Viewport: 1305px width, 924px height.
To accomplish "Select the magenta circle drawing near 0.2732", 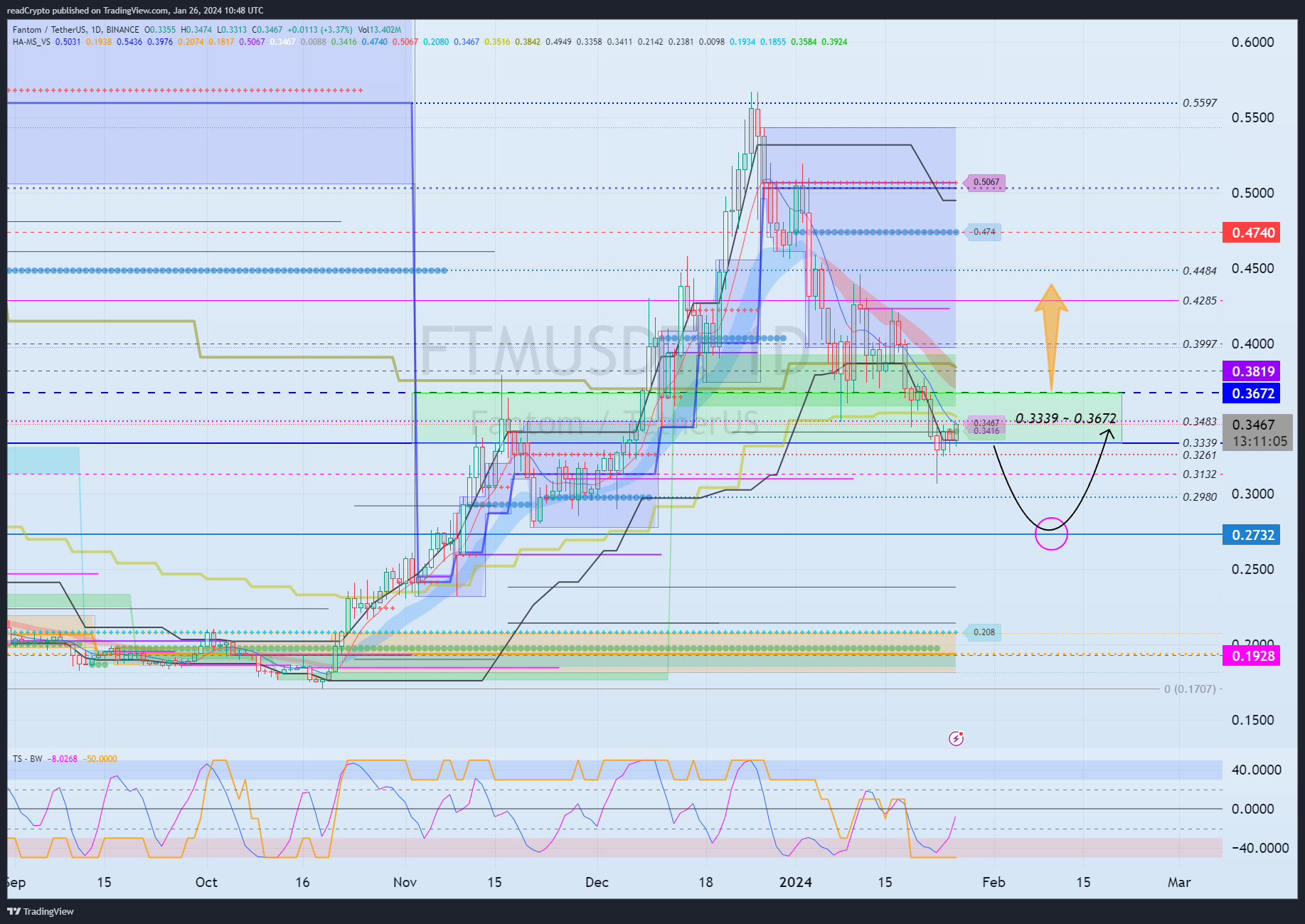I will [x=1051, y=533].
